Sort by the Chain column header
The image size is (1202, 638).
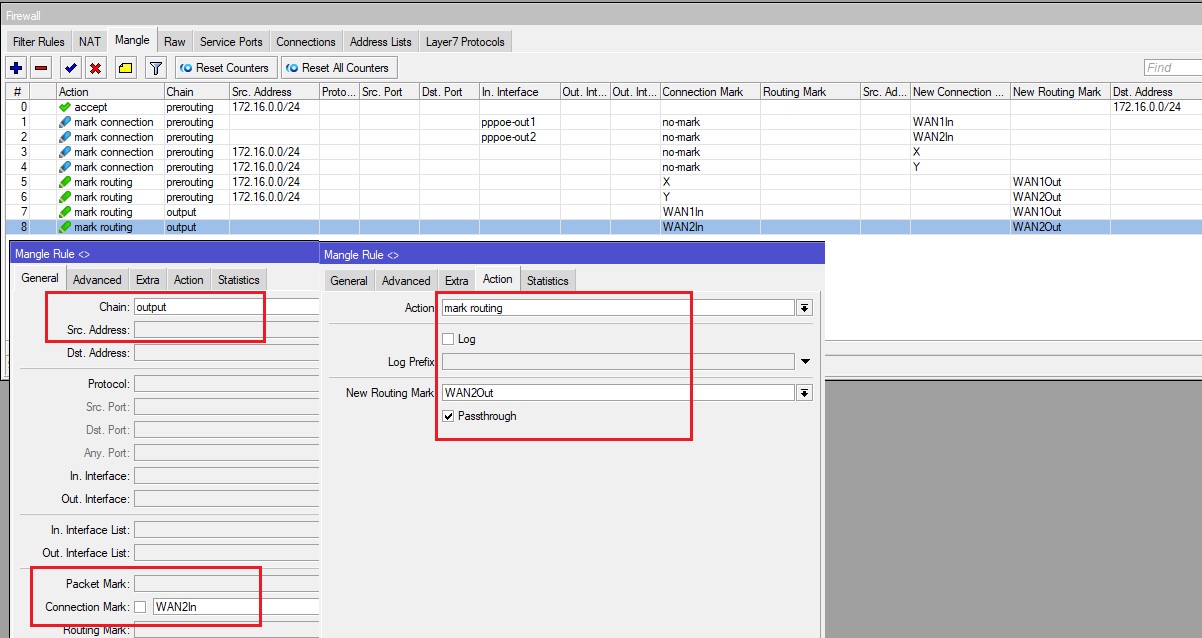196,92
